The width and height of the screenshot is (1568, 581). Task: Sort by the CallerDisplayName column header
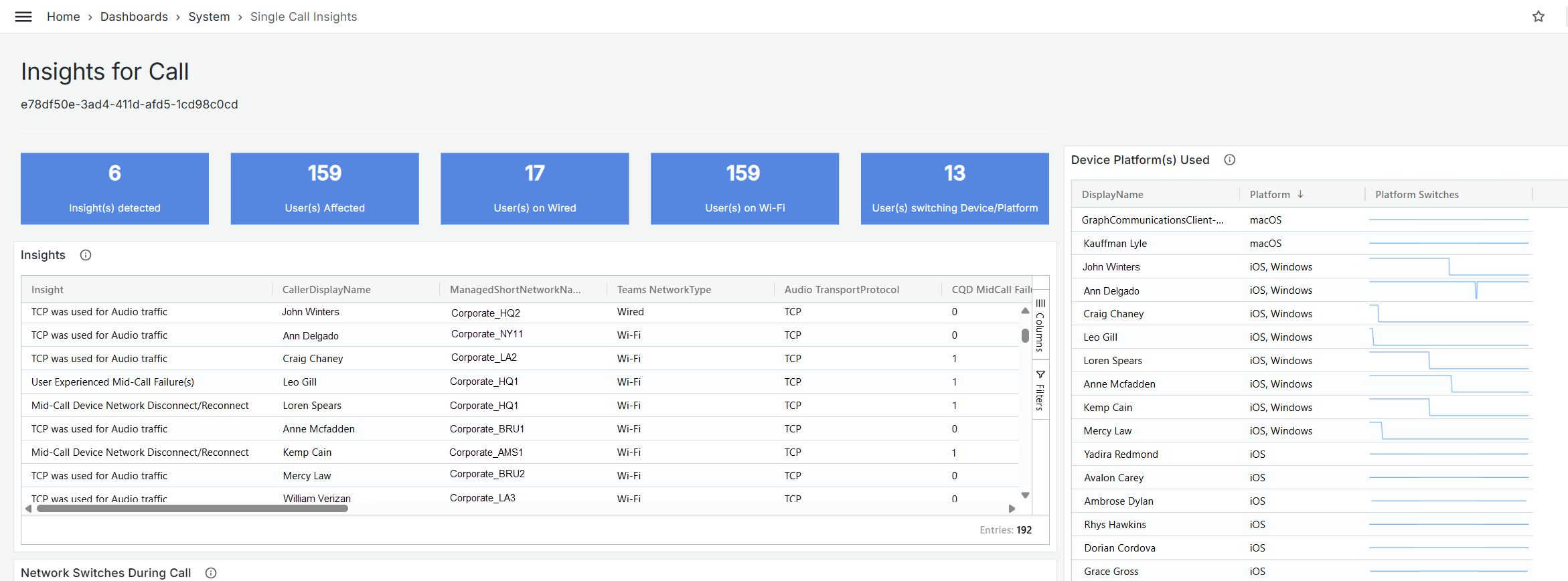[326, 290]
